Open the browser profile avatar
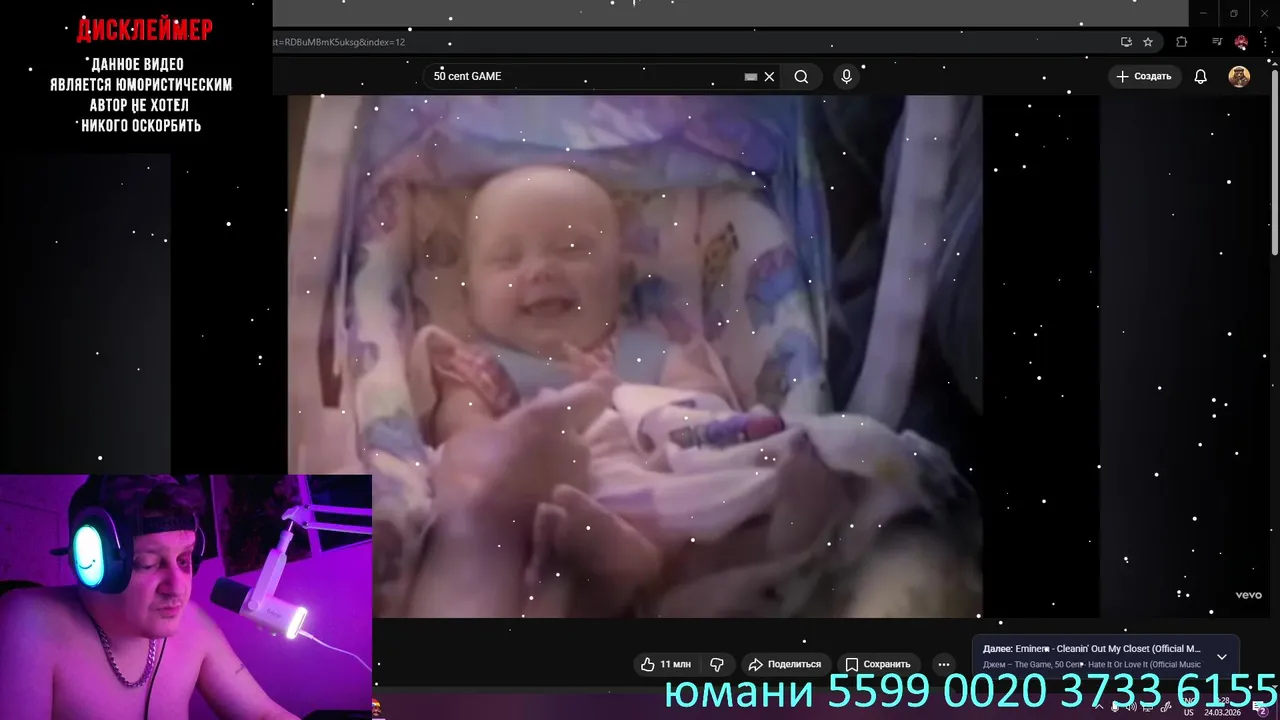 pyautogui.click(x=1241, y=42)
